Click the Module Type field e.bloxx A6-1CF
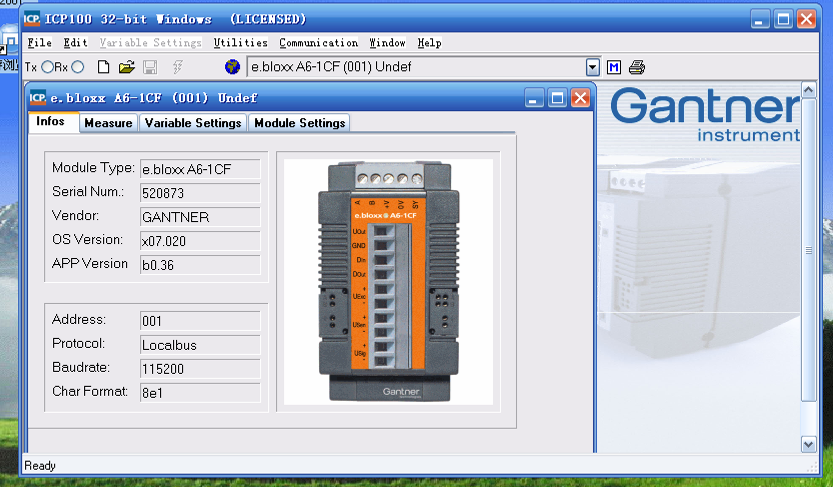 pyautogui.click(x=200, y=169)
